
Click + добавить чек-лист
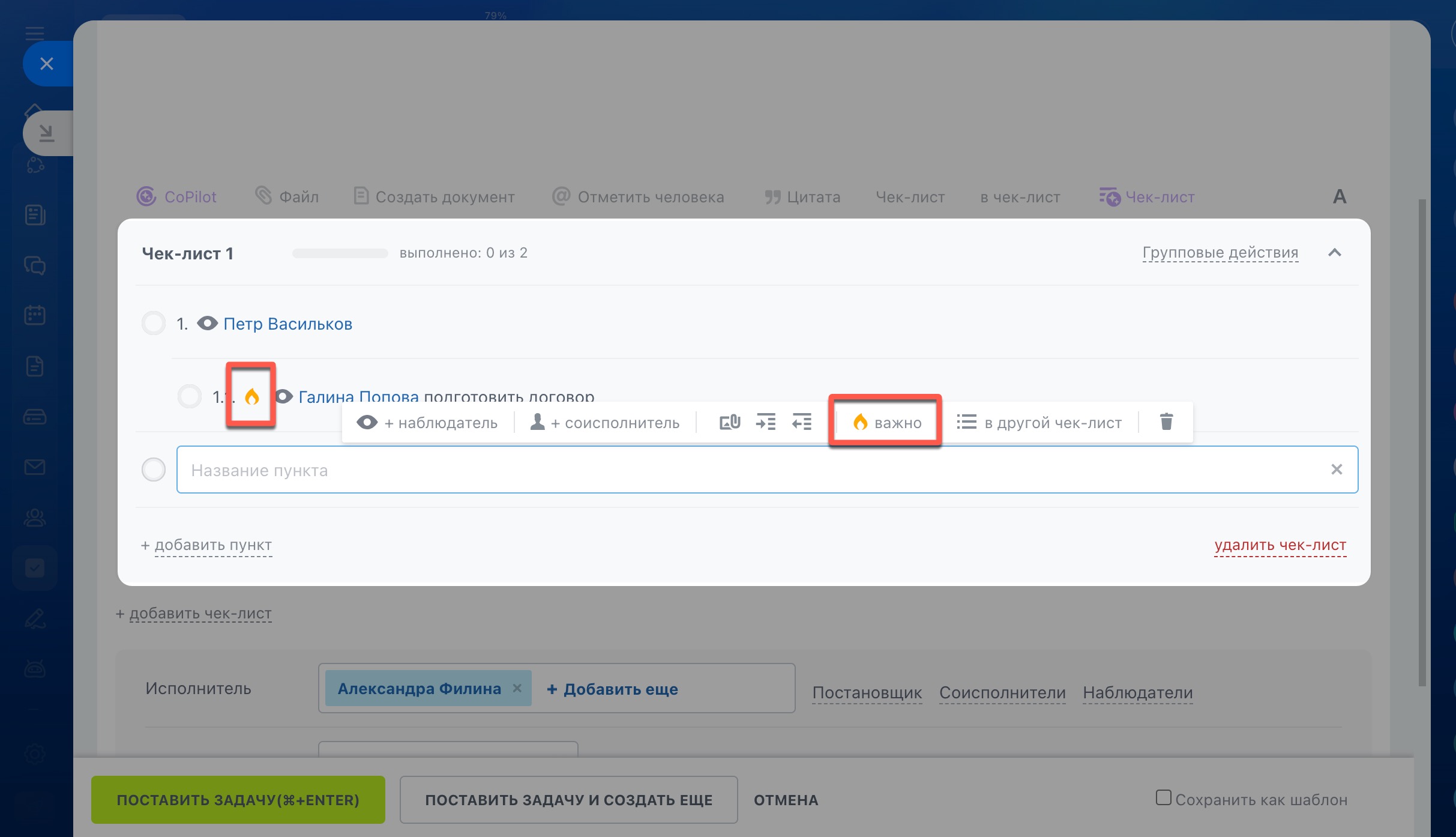tap(193, 614)
